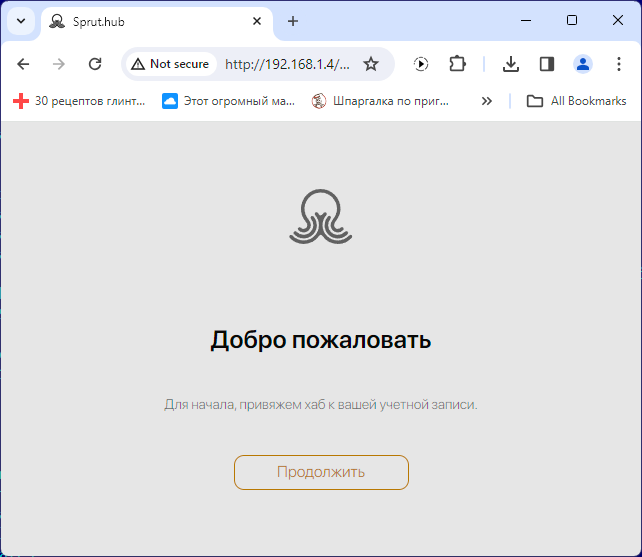The height and width of the screenshot is (557, 642).
Task: Toggle the side panel icon
Action: 547,64
